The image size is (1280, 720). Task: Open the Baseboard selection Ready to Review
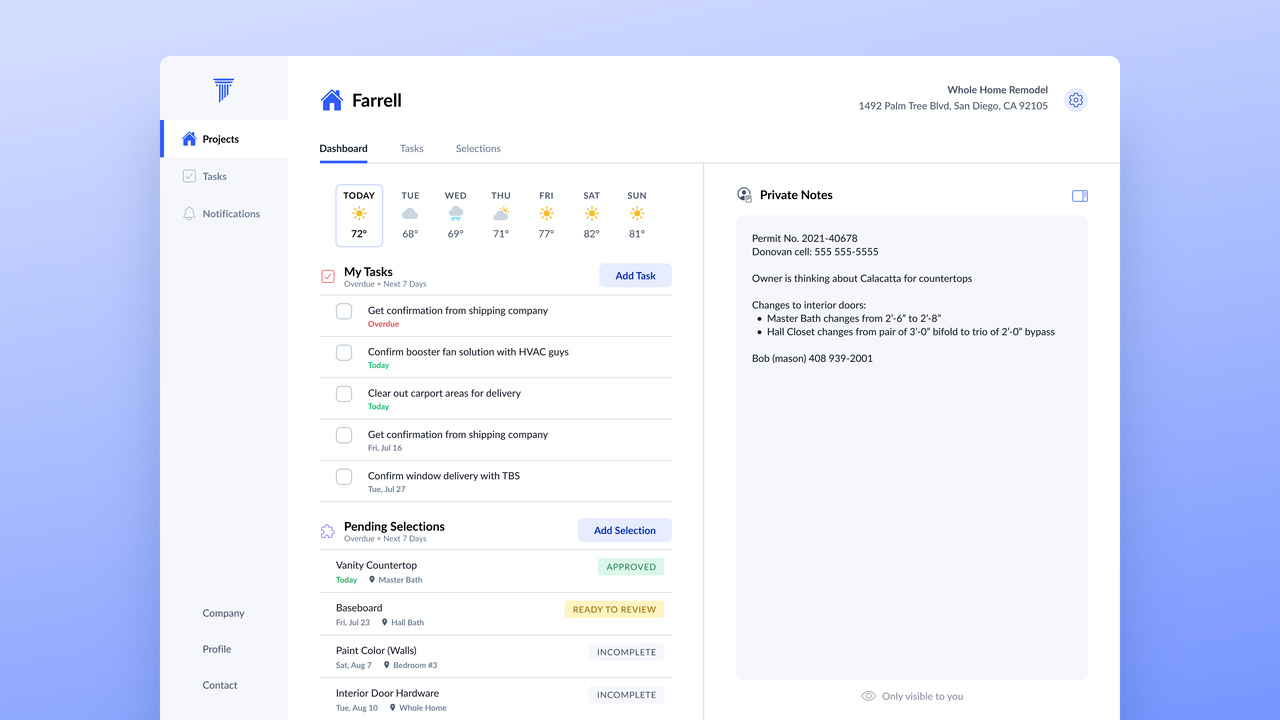coord(613,609)
